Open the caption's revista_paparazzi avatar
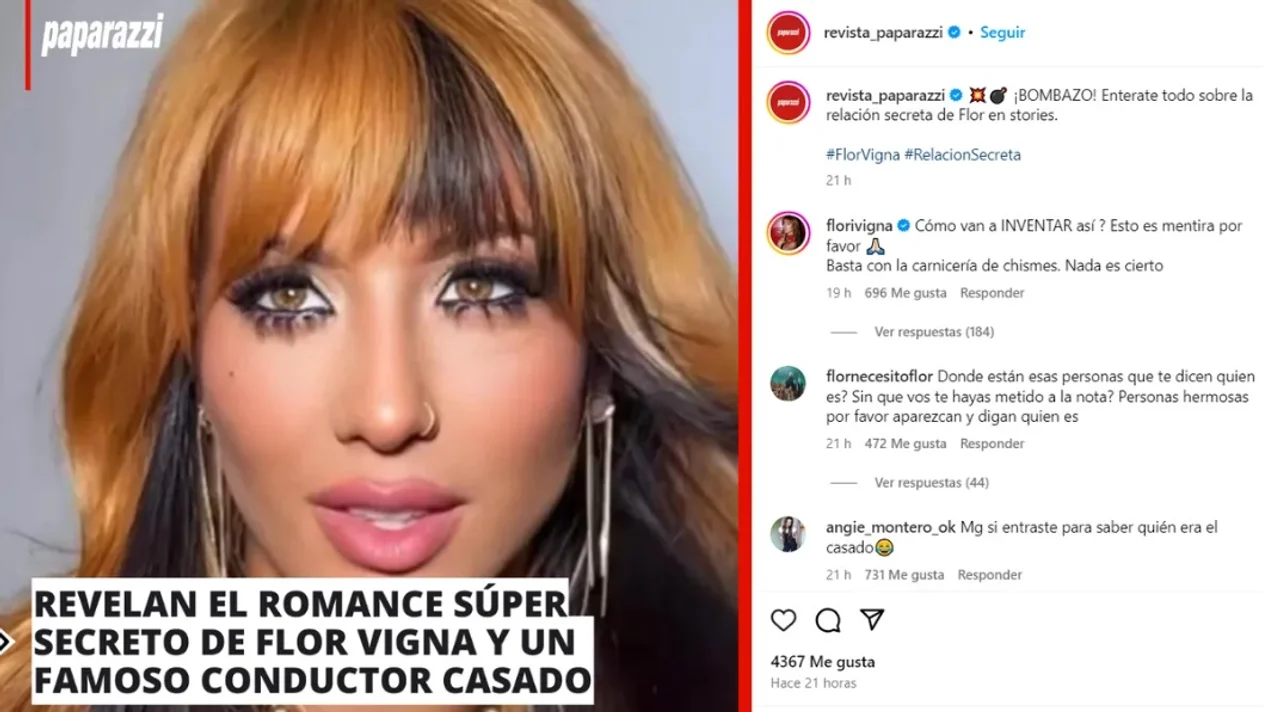Viewport: 1280px width, 712px height. click(788, 102)
